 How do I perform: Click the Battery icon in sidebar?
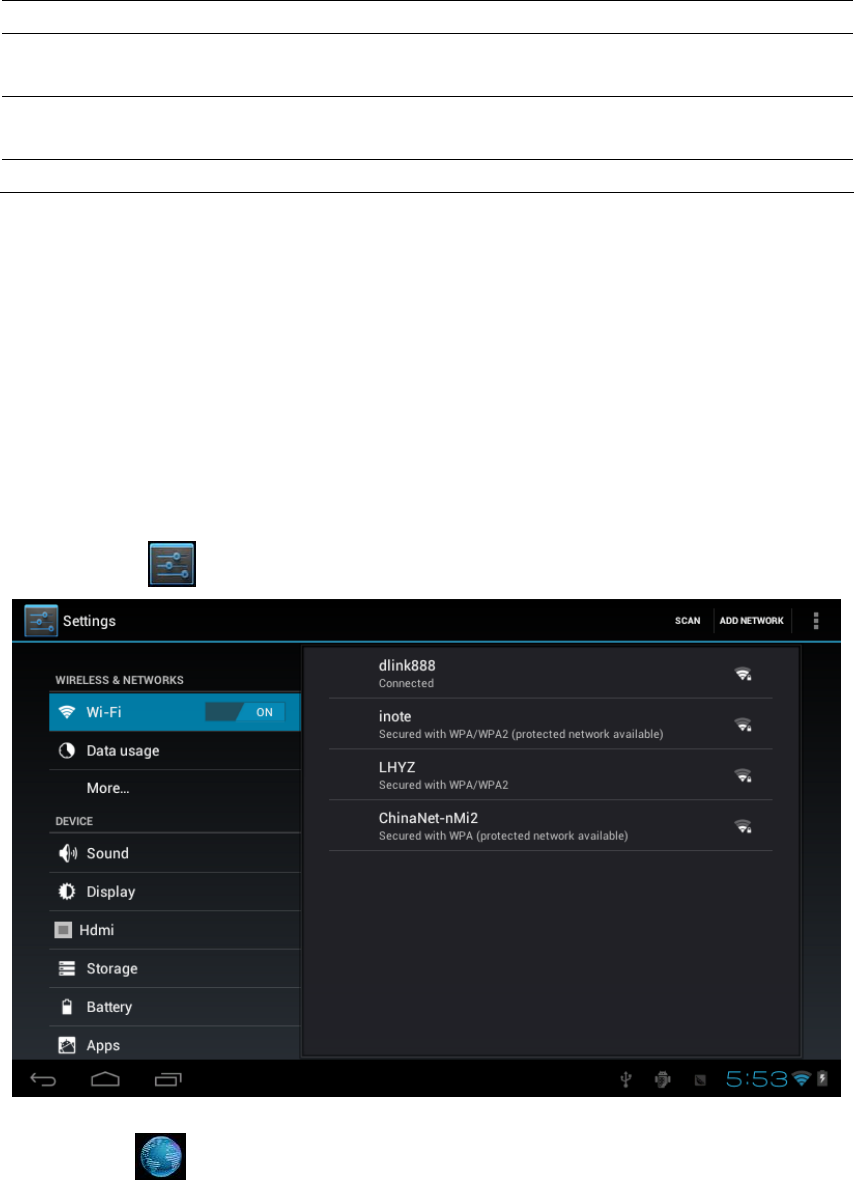tap(67, 1007)
